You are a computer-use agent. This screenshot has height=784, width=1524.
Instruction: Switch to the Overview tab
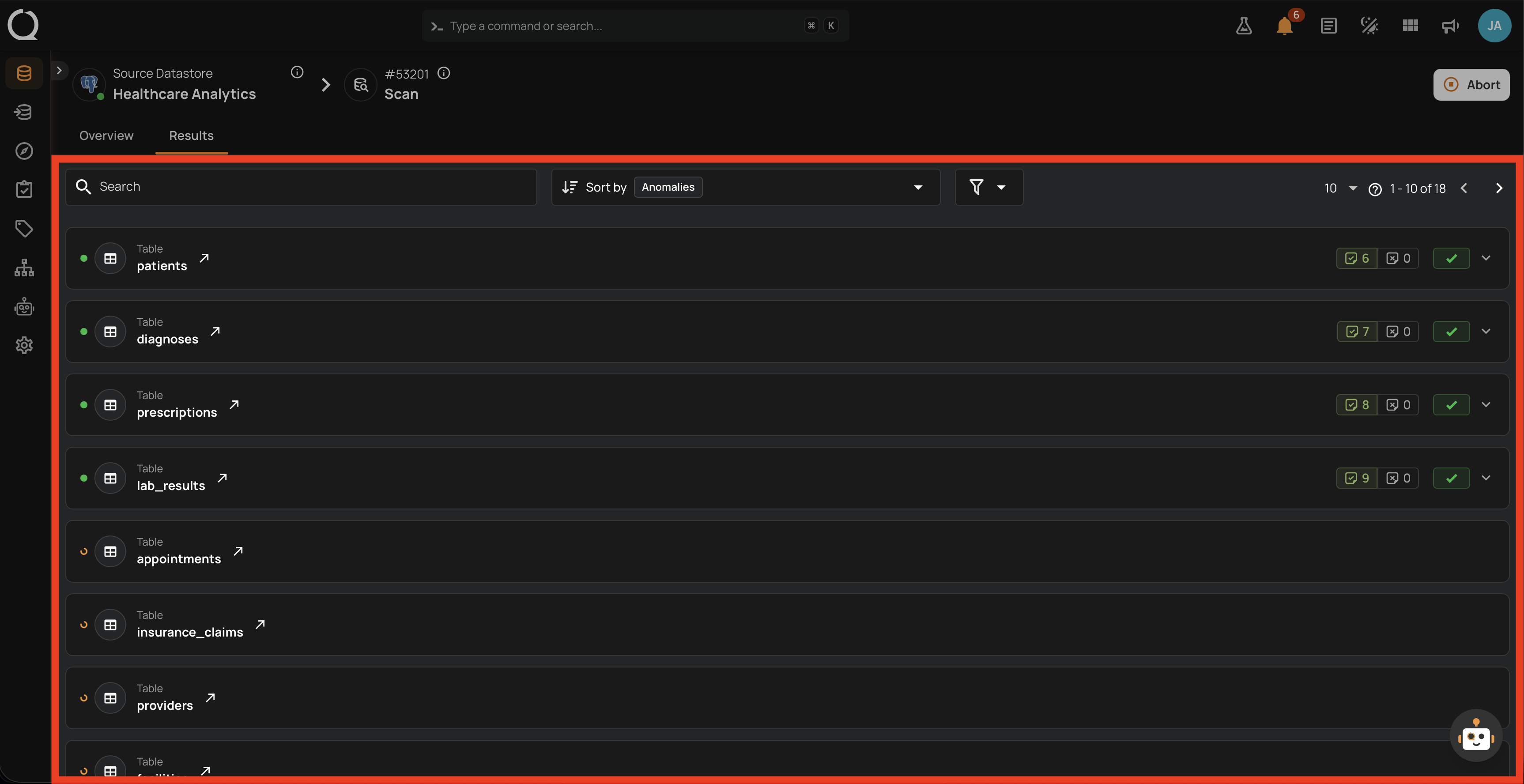click(106, 136)
